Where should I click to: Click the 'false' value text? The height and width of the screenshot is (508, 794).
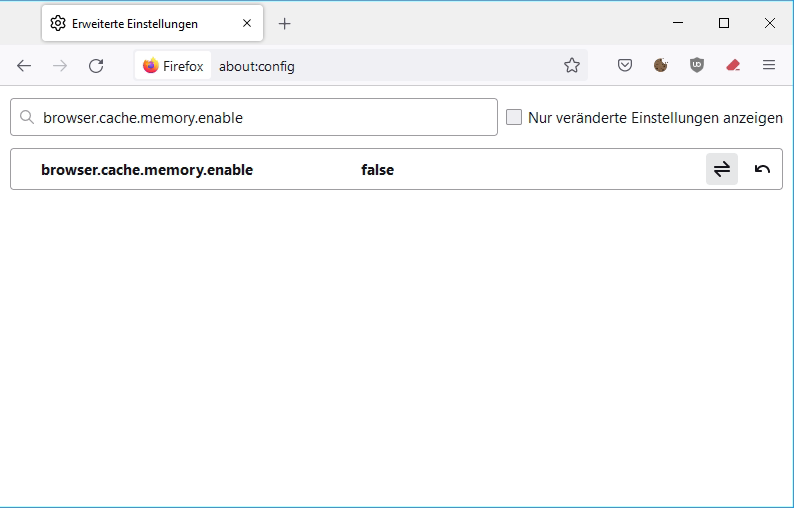[x=378, y=170]
